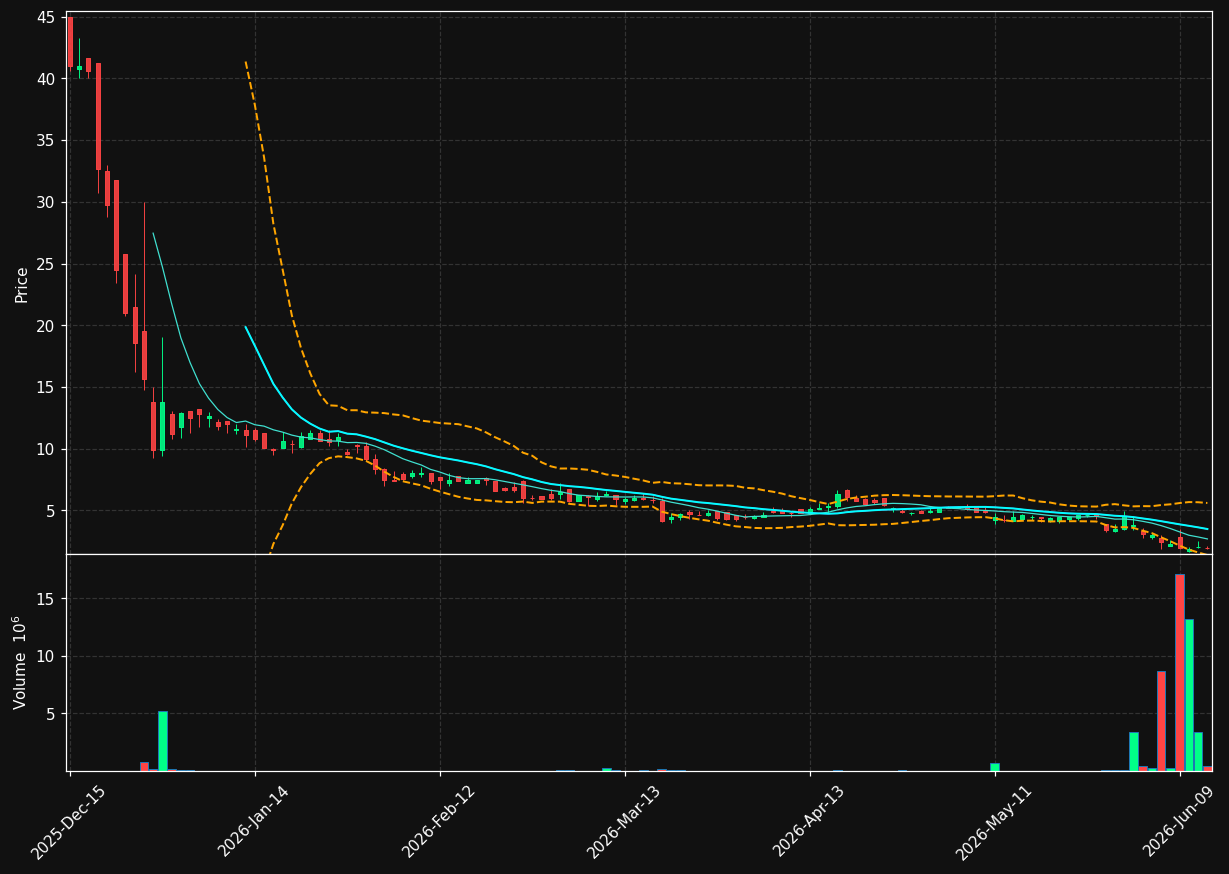Click the 2026-Jan-14 date label

pos(253,822)
